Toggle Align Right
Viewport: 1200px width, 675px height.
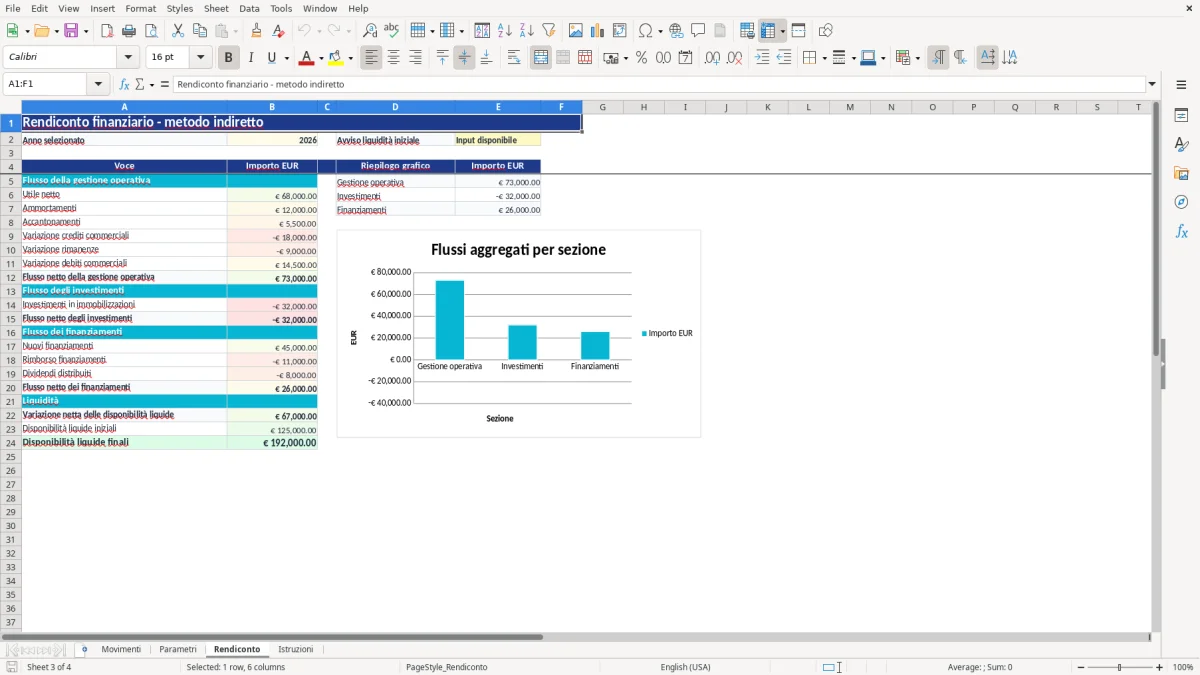[415, 58]
